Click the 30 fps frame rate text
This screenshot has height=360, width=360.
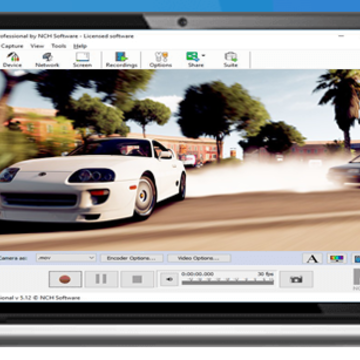266,274
